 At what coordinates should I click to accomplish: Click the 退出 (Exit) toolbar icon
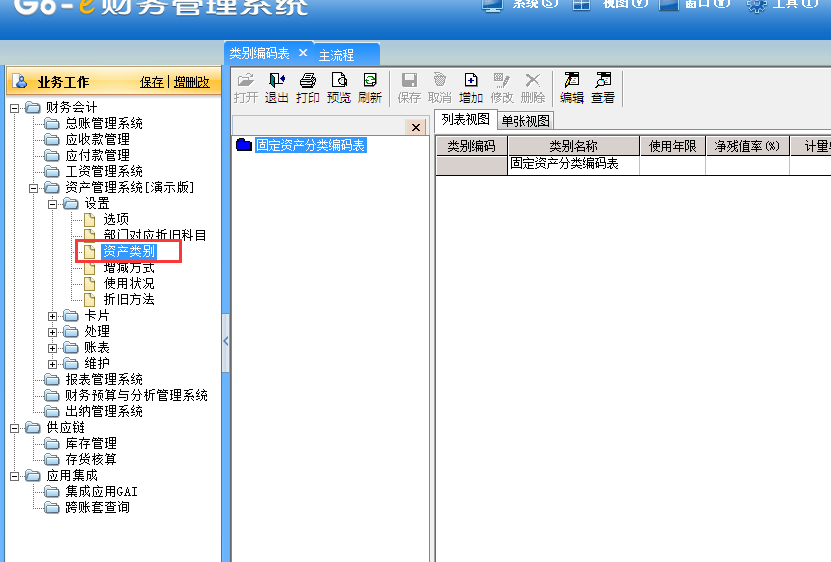[x=276, y=88]
